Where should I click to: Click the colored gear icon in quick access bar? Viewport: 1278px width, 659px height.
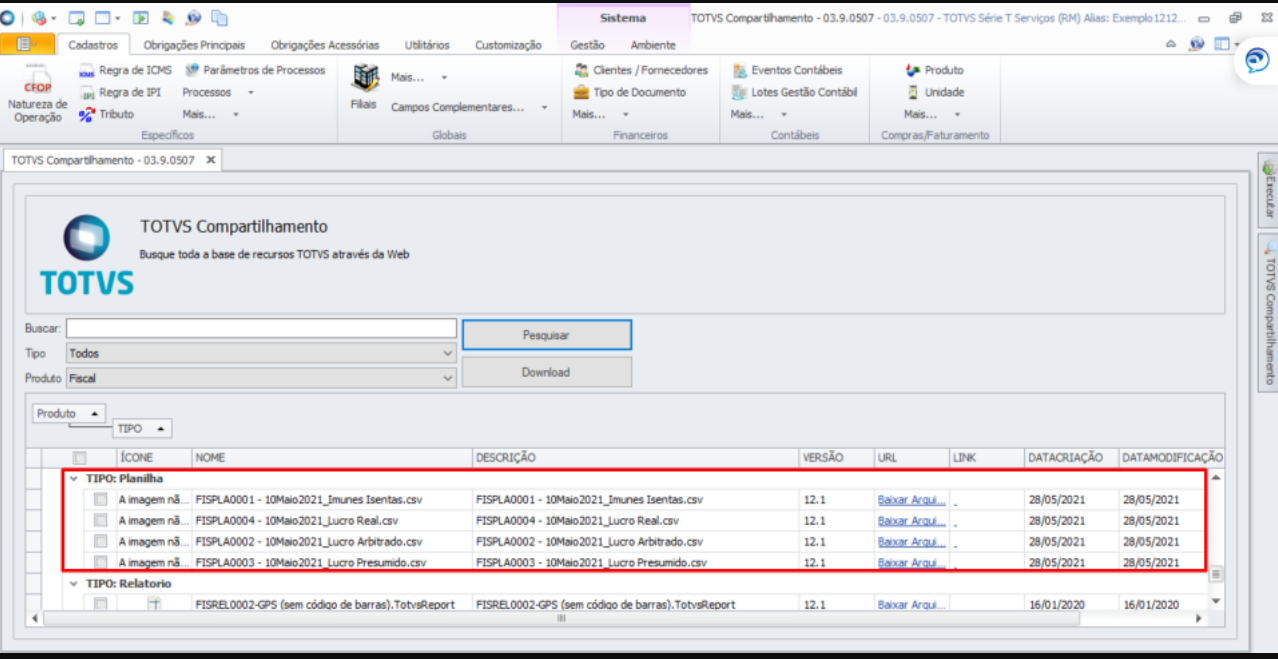(38, 18)
